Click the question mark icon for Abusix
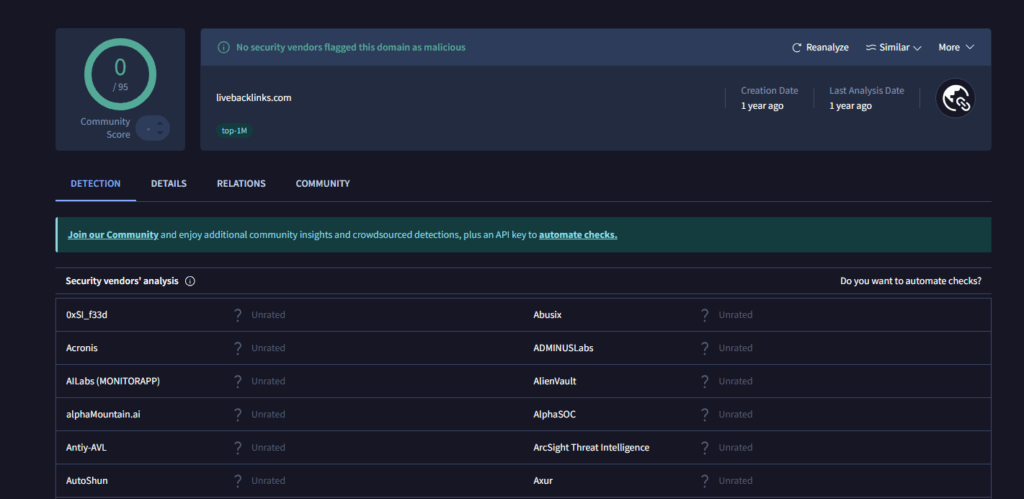 click(705, 315)
